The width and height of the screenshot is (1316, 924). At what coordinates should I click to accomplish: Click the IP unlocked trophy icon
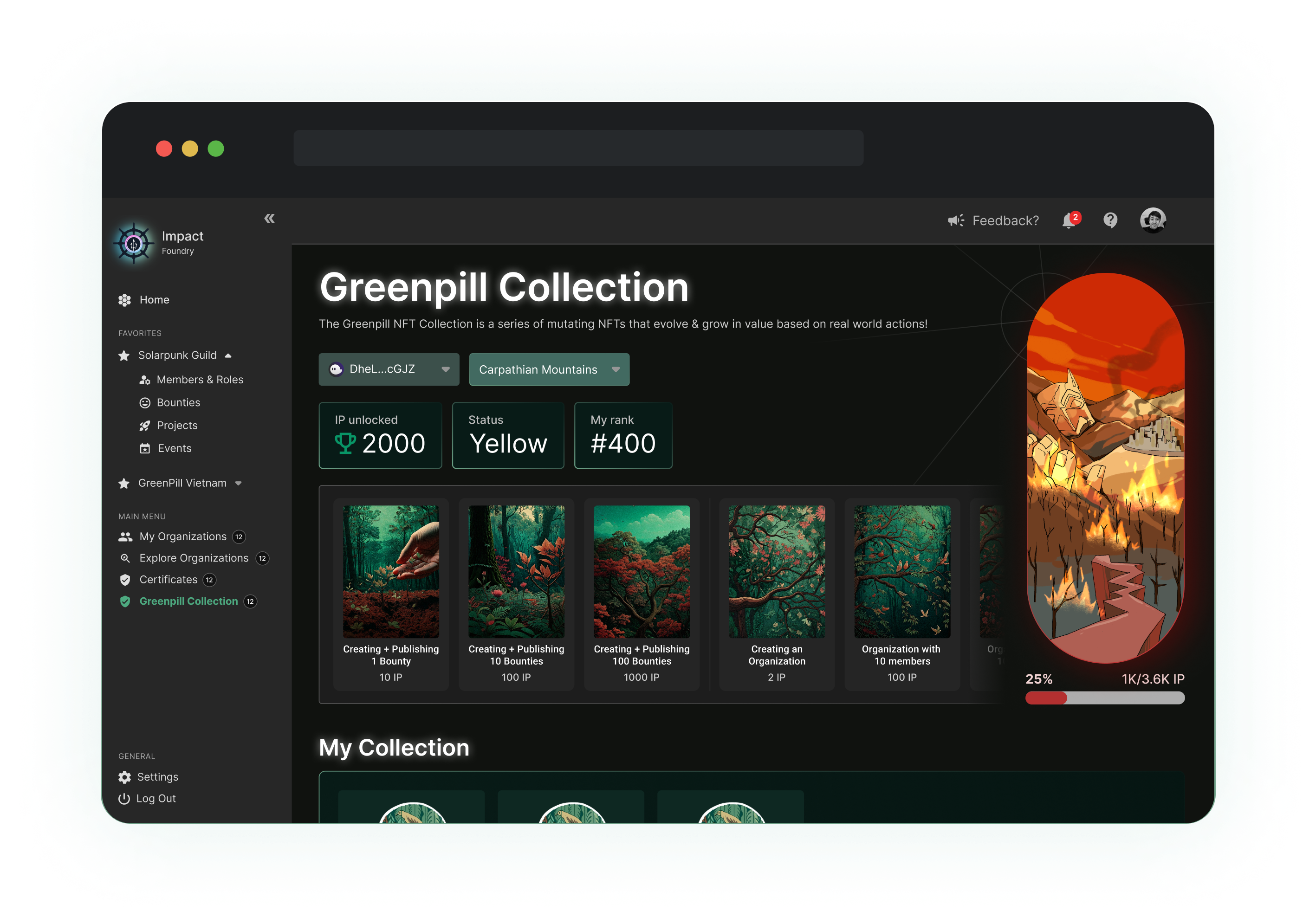(x=345, y=443)
